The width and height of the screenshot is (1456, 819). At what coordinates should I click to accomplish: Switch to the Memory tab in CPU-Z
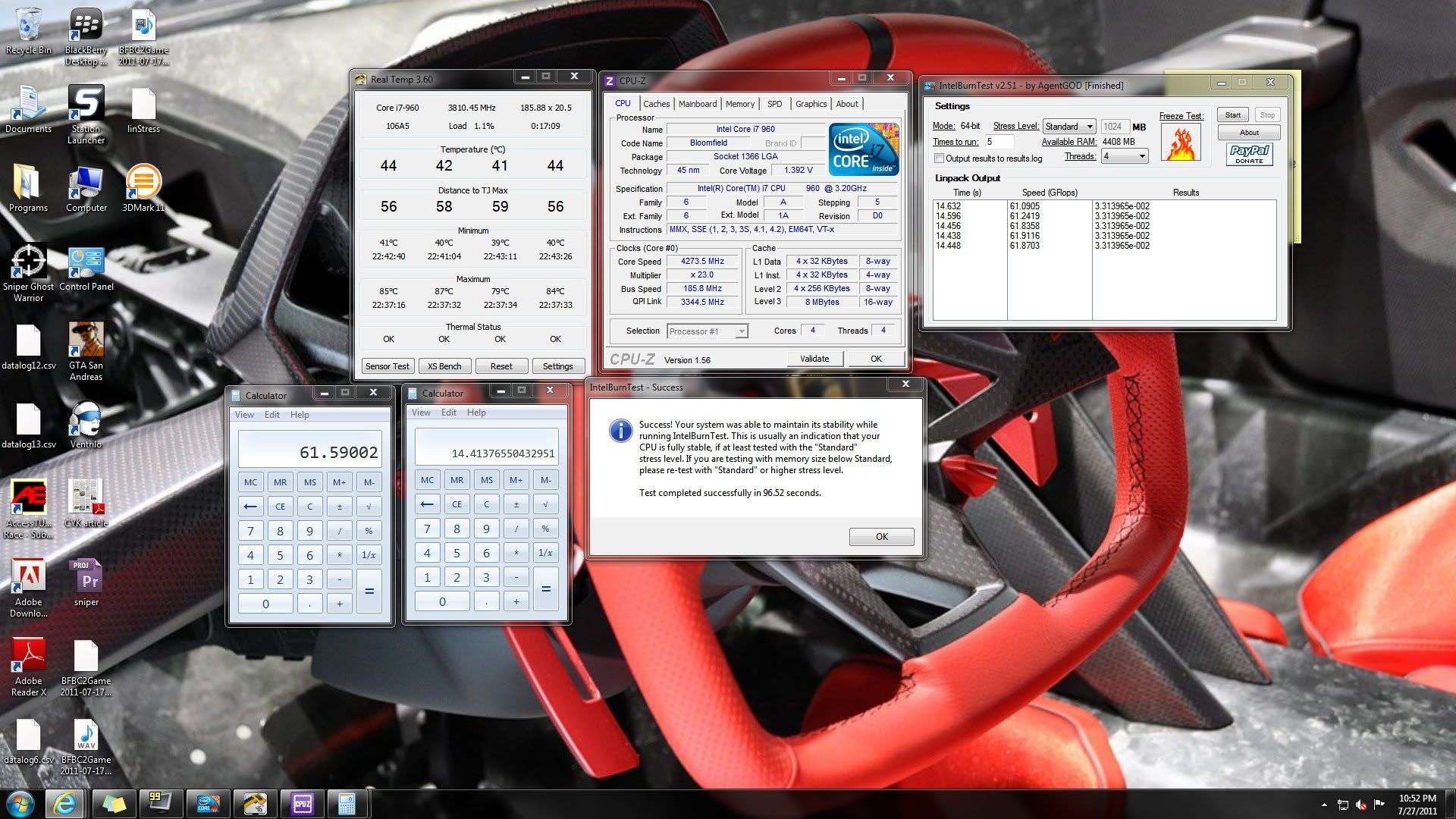tap(740, 104)
